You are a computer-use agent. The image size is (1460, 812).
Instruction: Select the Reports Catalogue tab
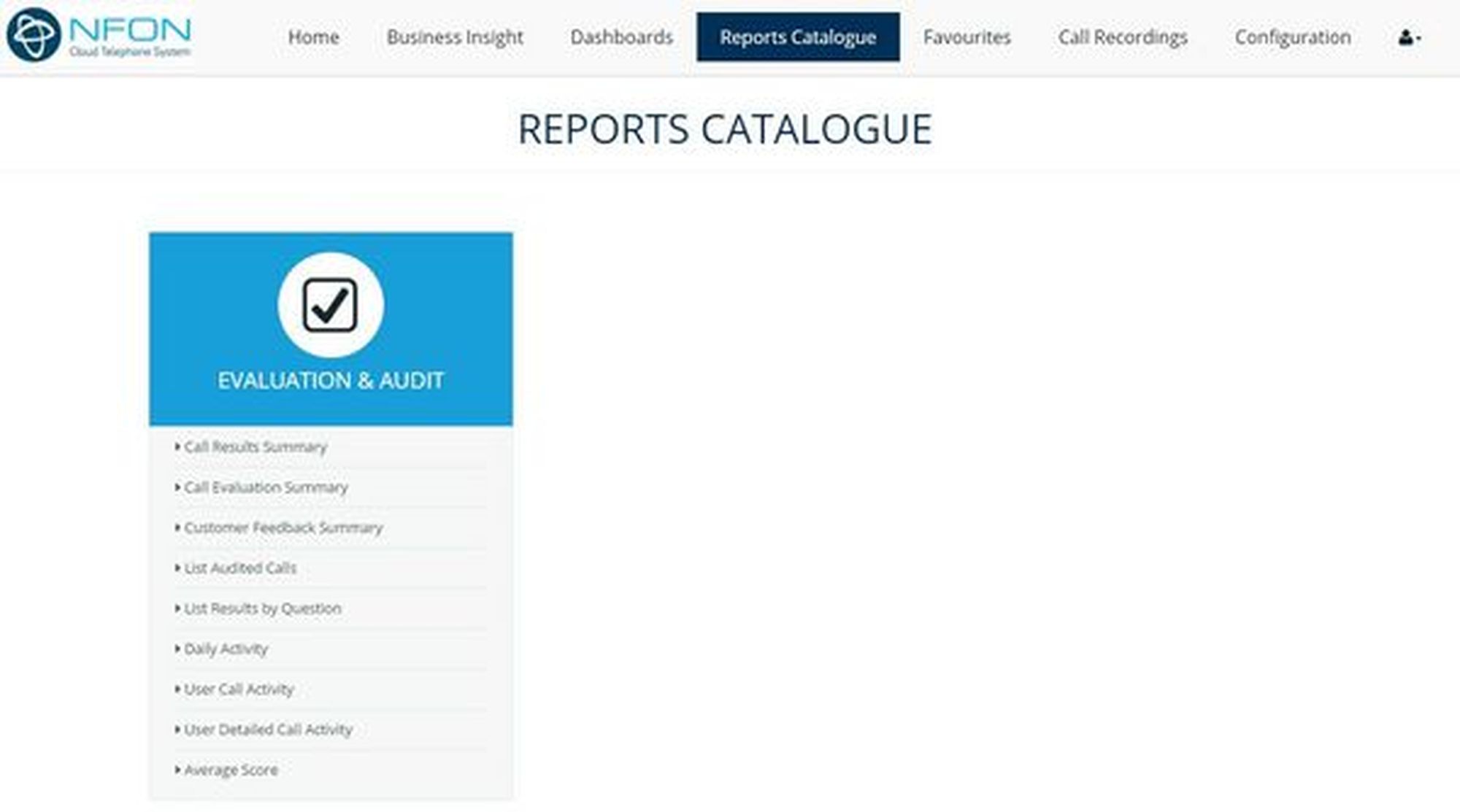click(797, 37)
